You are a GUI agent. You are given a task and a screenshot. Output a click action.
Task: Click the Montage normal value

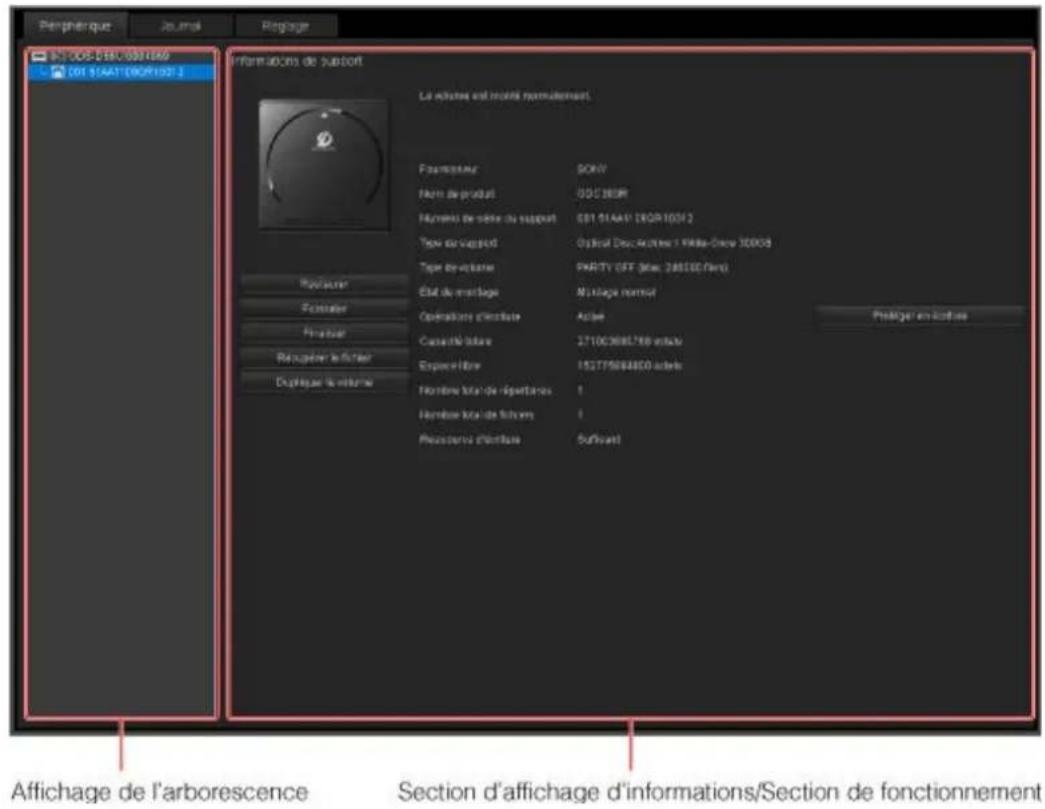(x=616, y=293)
